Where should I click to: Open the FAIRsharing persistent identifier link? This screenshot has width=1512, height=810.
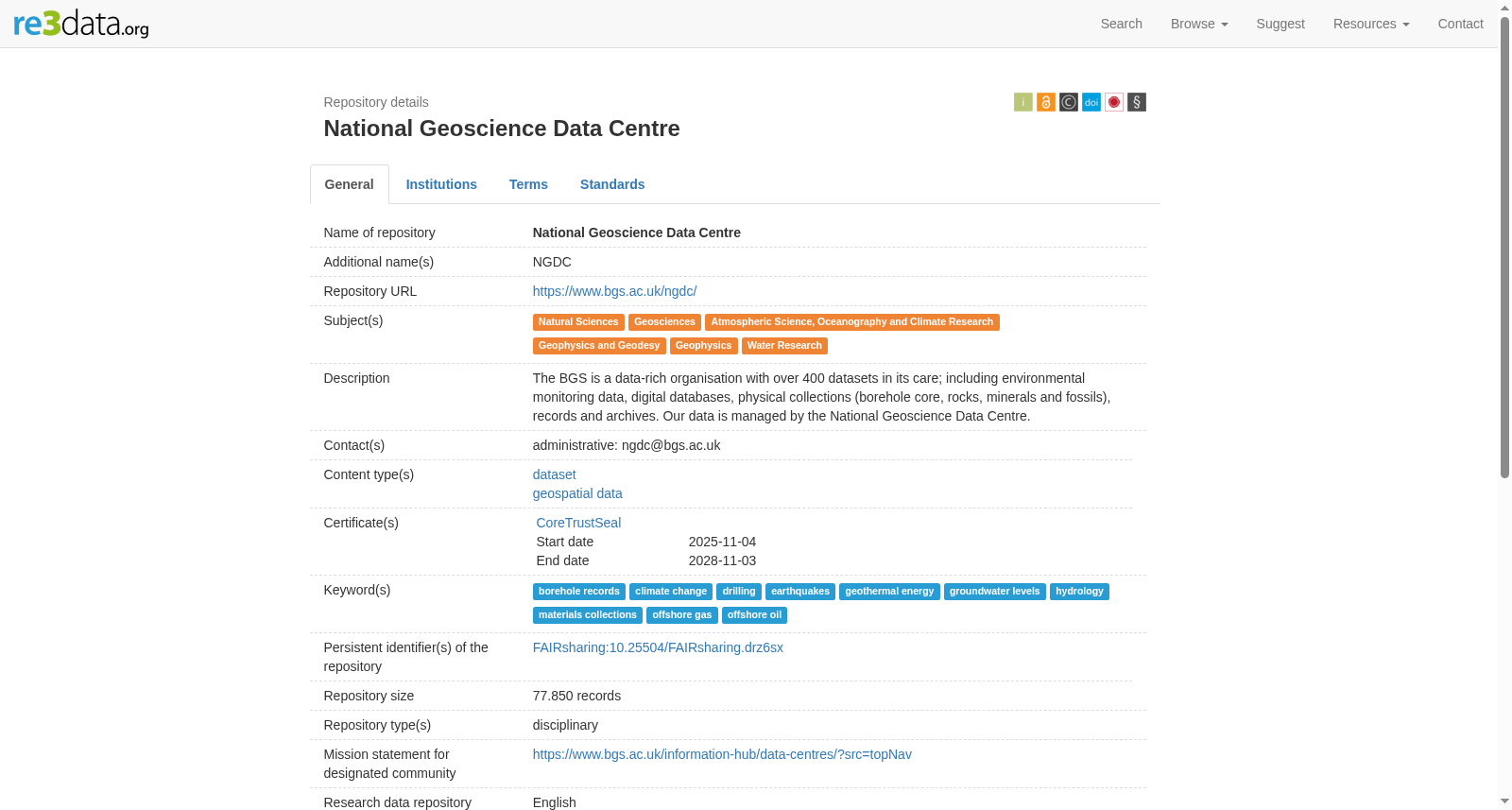point(658,647)
